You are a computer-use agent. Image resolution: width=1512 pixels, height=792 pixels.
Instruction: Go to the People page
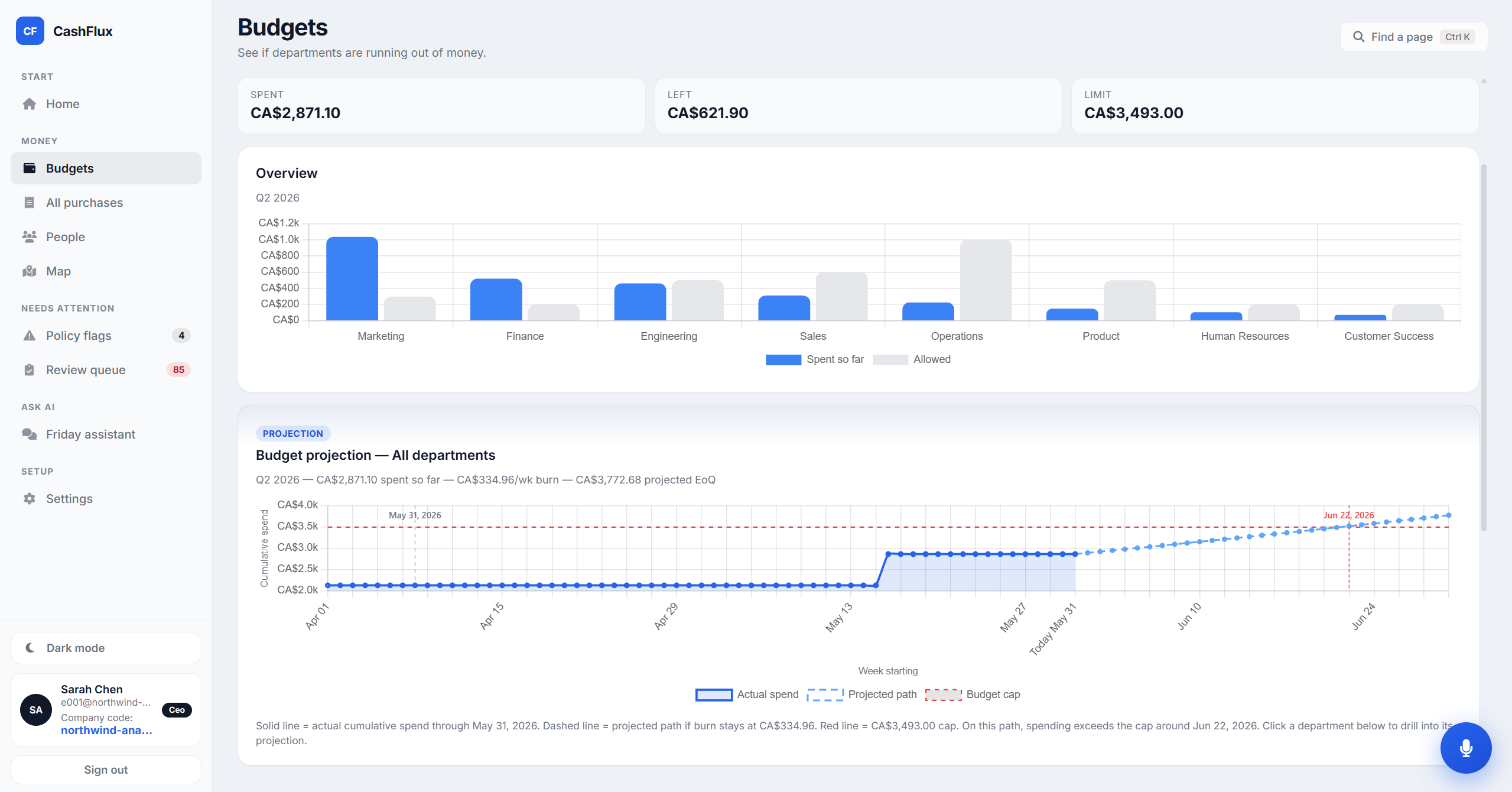click(106, 237)
